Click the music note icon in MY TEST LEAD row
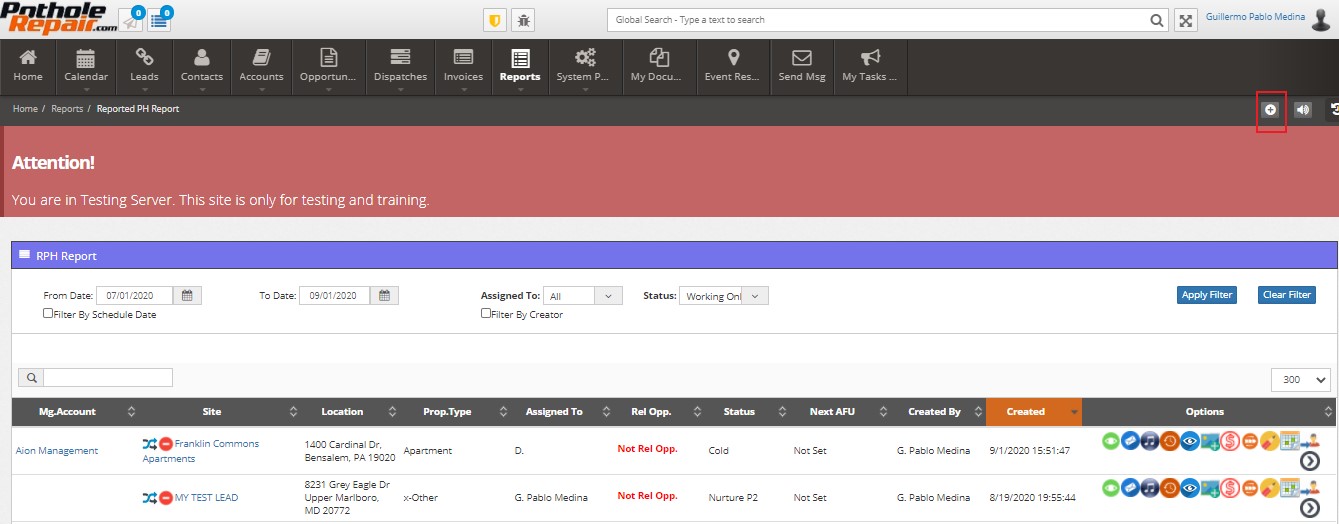This screenshot has width=1339, height=524. point(1150,487)
